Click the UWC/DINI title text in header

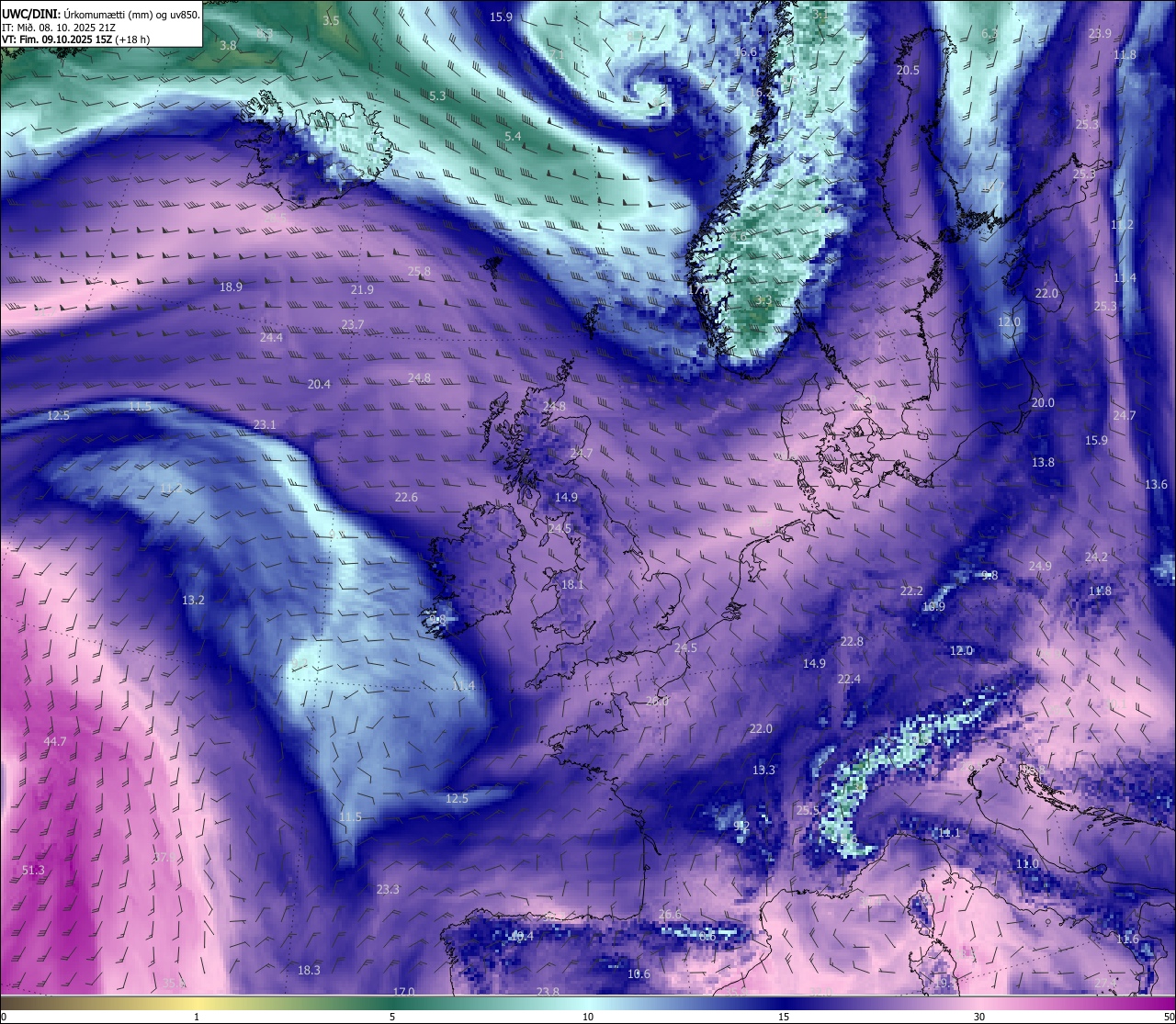pos(31,14)
